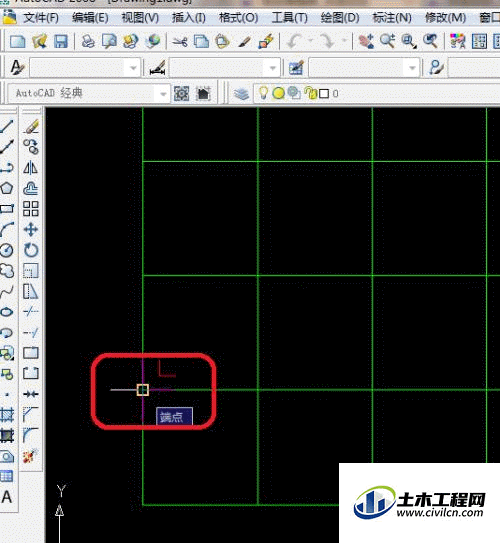Click the Zoom Previous icon

430,42
